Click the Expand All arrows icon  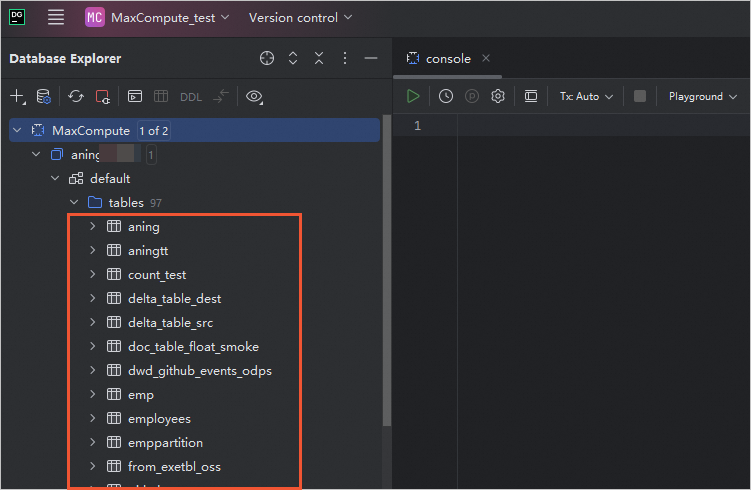click(293, 58)
